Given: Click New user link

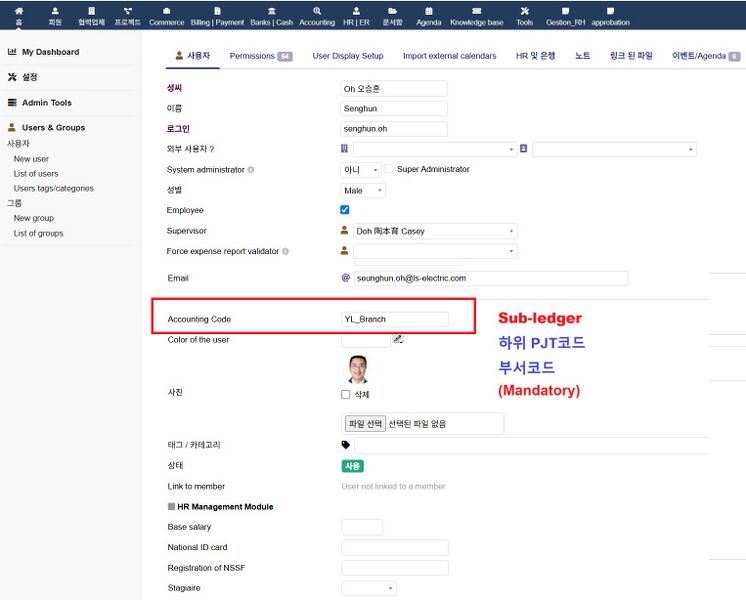Looking at the screenshot, I should (31, 159).
